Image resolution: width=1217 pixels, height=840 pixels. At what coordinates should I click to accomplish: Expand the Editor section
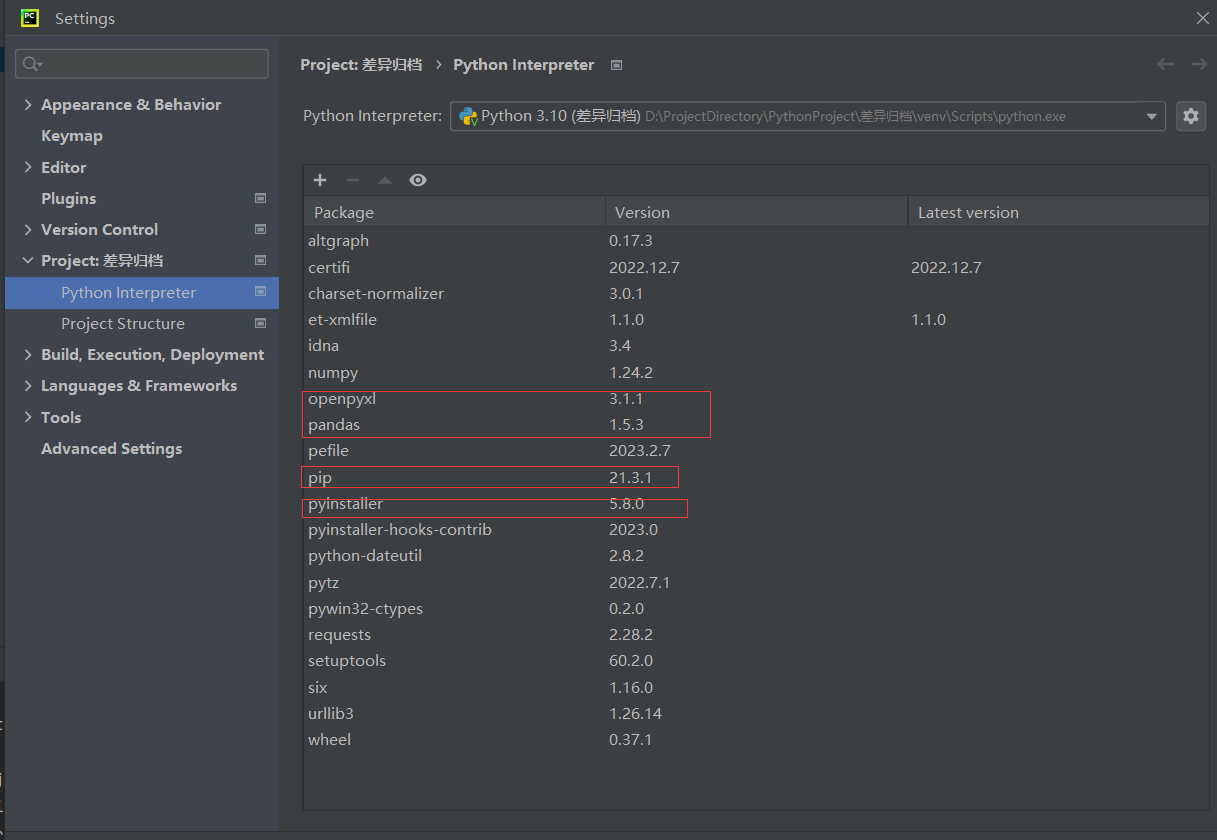[28, 167]
